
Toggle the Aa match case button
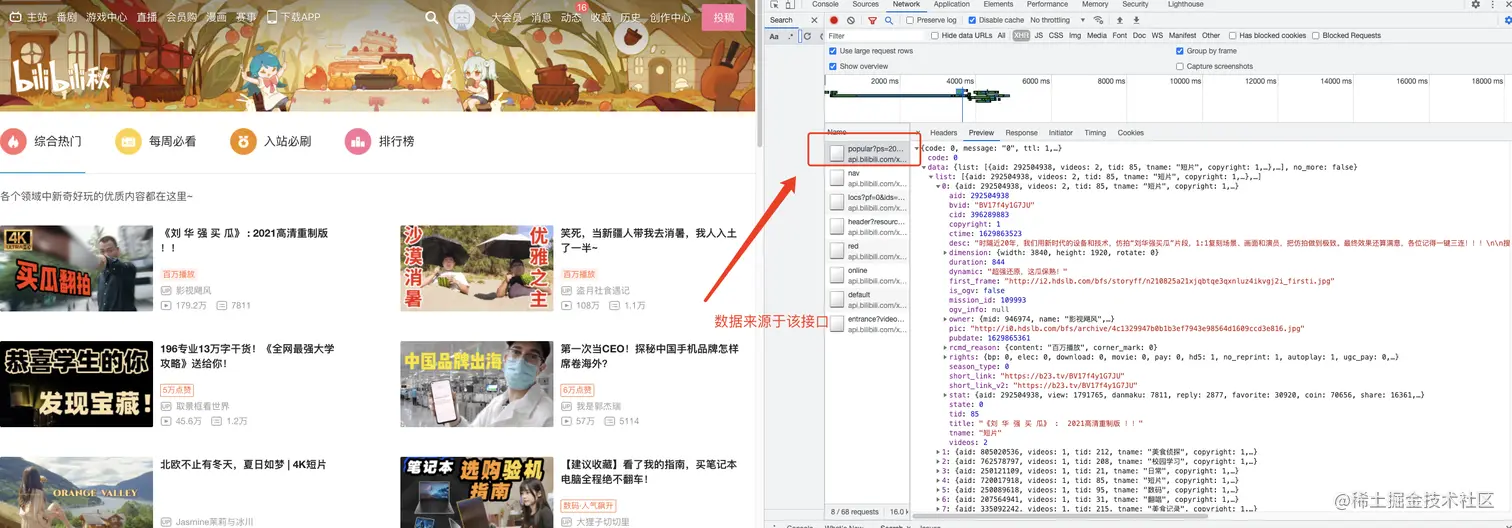(x=774, y=36)
